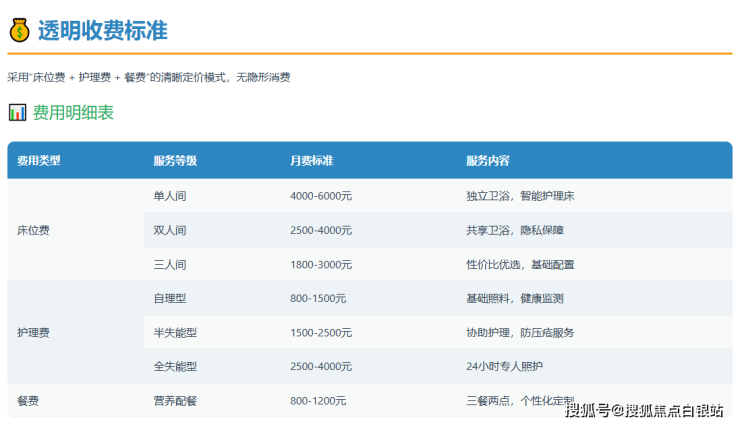The height and width of the screenshot is (426, 740).
Task: Click the 单人间 service level cell
Action: coord(170,196)
